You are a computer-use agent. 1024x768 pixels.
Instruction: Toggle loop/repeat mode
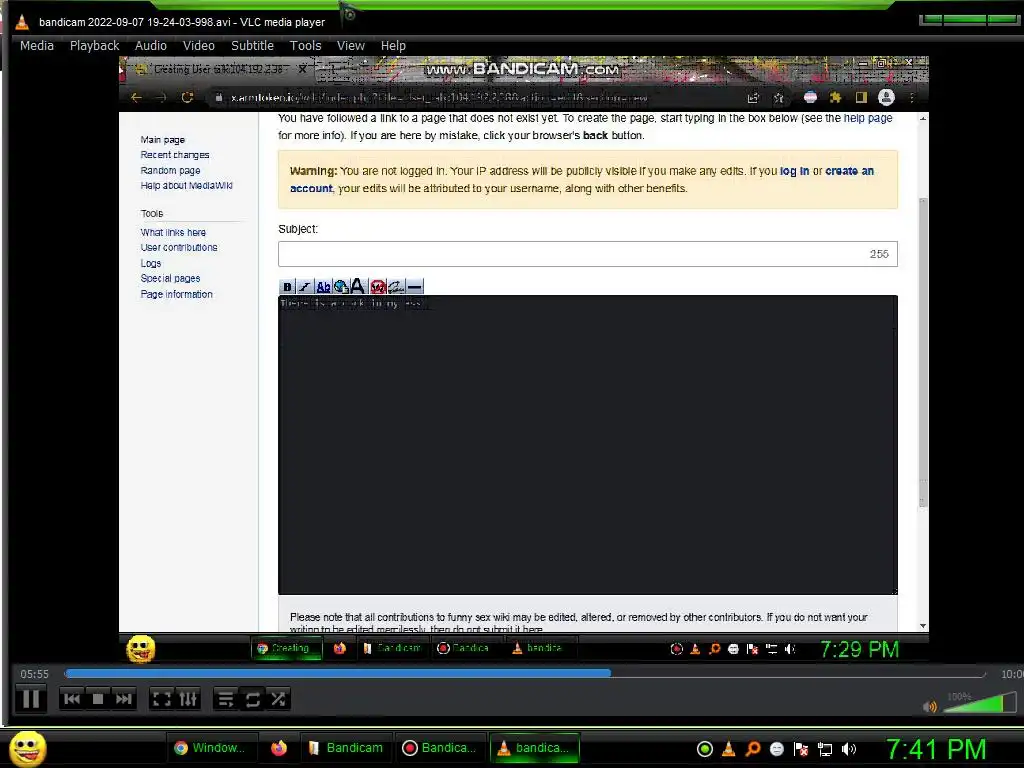click(x=252, y=699)
